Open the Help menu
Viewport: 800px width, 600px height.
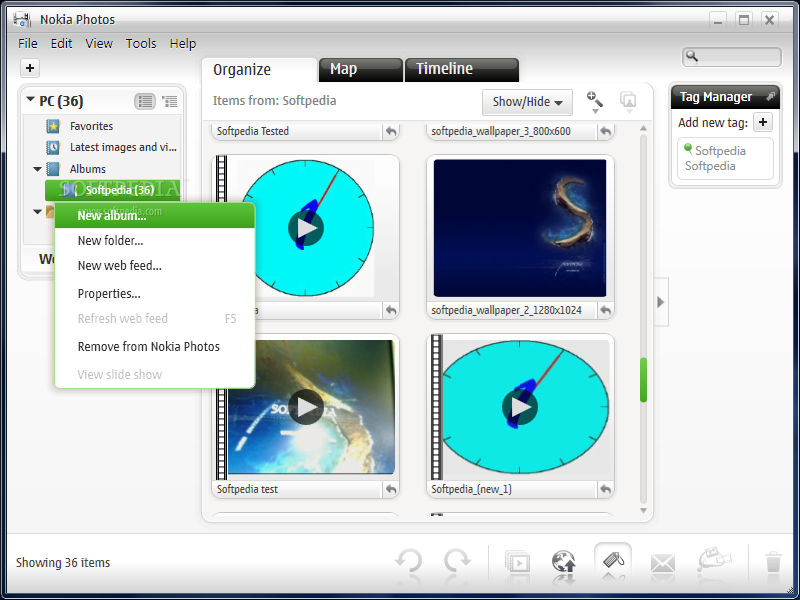(x=183, y=44)
